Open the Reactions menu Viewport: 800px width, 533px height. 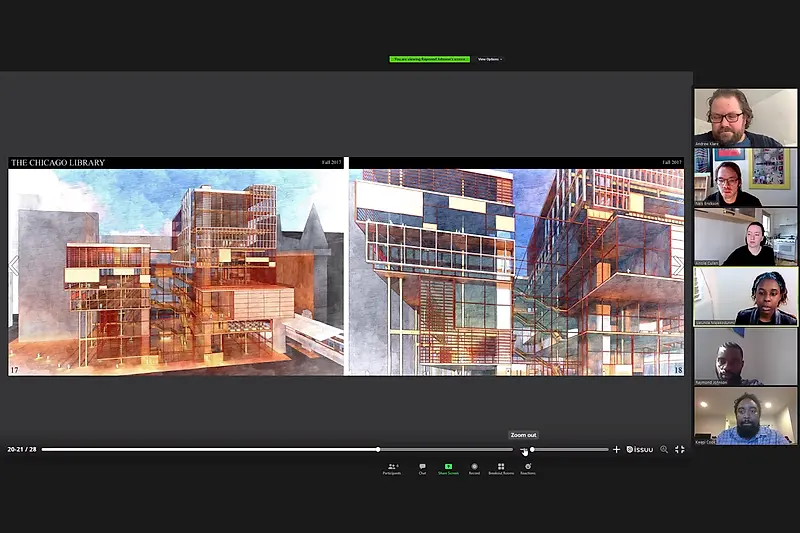point(528,469)
